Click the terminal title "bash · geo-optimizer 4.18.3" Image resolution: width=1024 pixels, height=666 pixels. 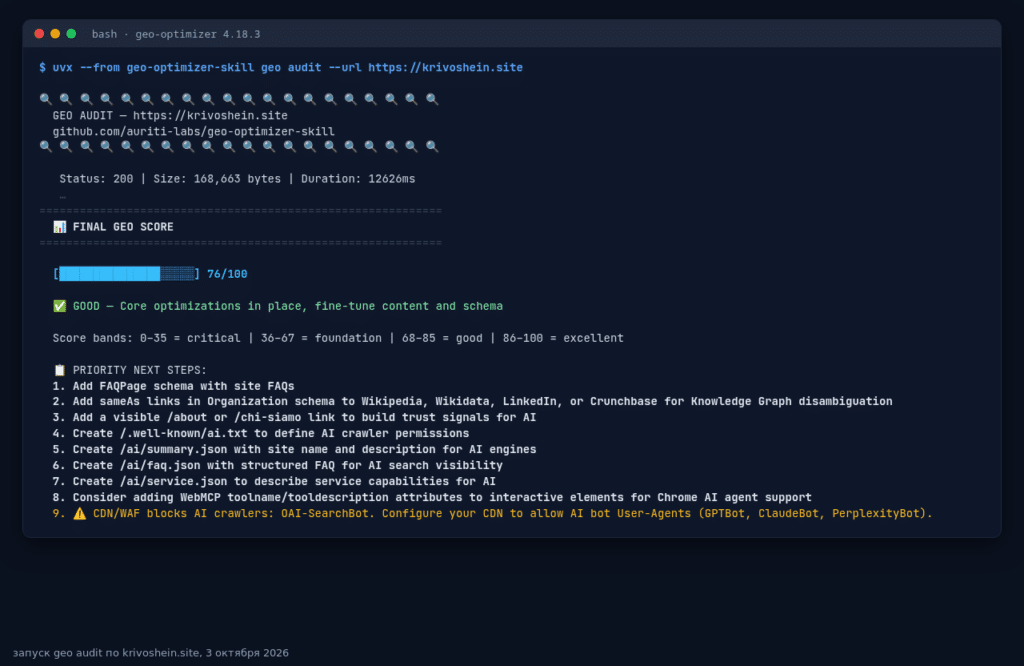pos(176,34)
